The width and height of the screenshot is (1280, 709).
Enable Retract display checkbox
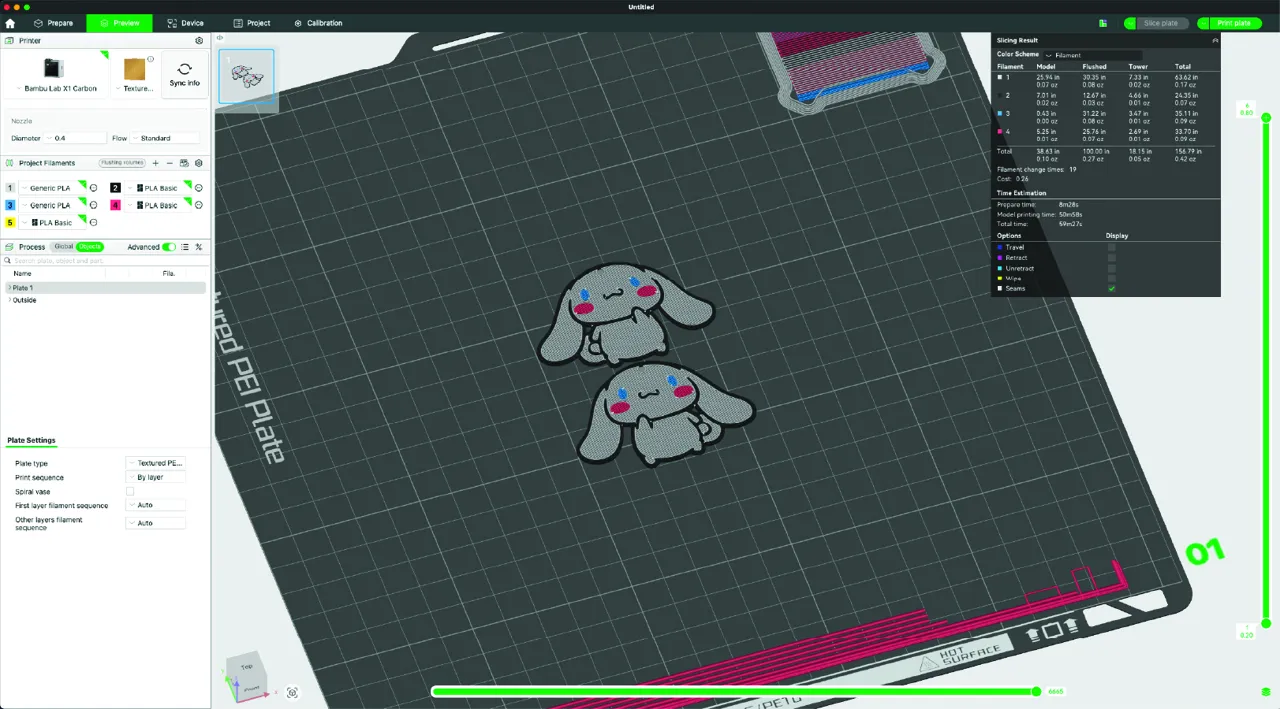click(1112, 258)
